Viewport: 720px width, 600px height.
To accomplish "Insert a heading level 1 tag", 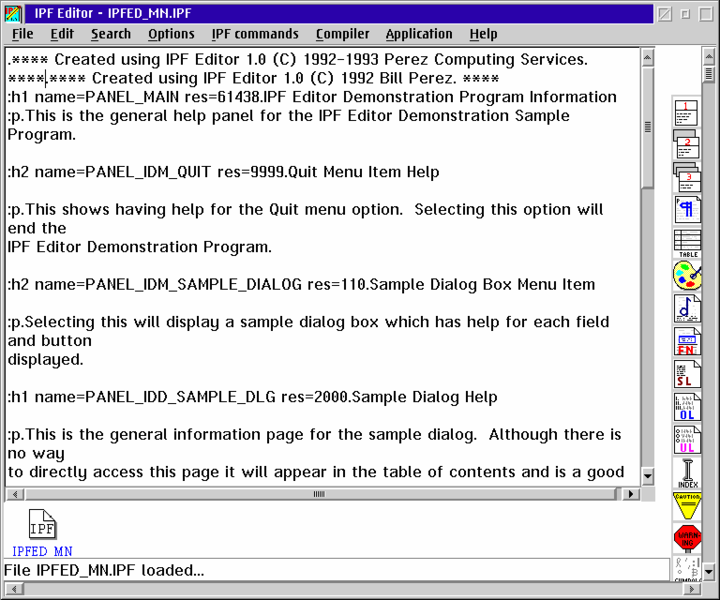I will (686, 113).
